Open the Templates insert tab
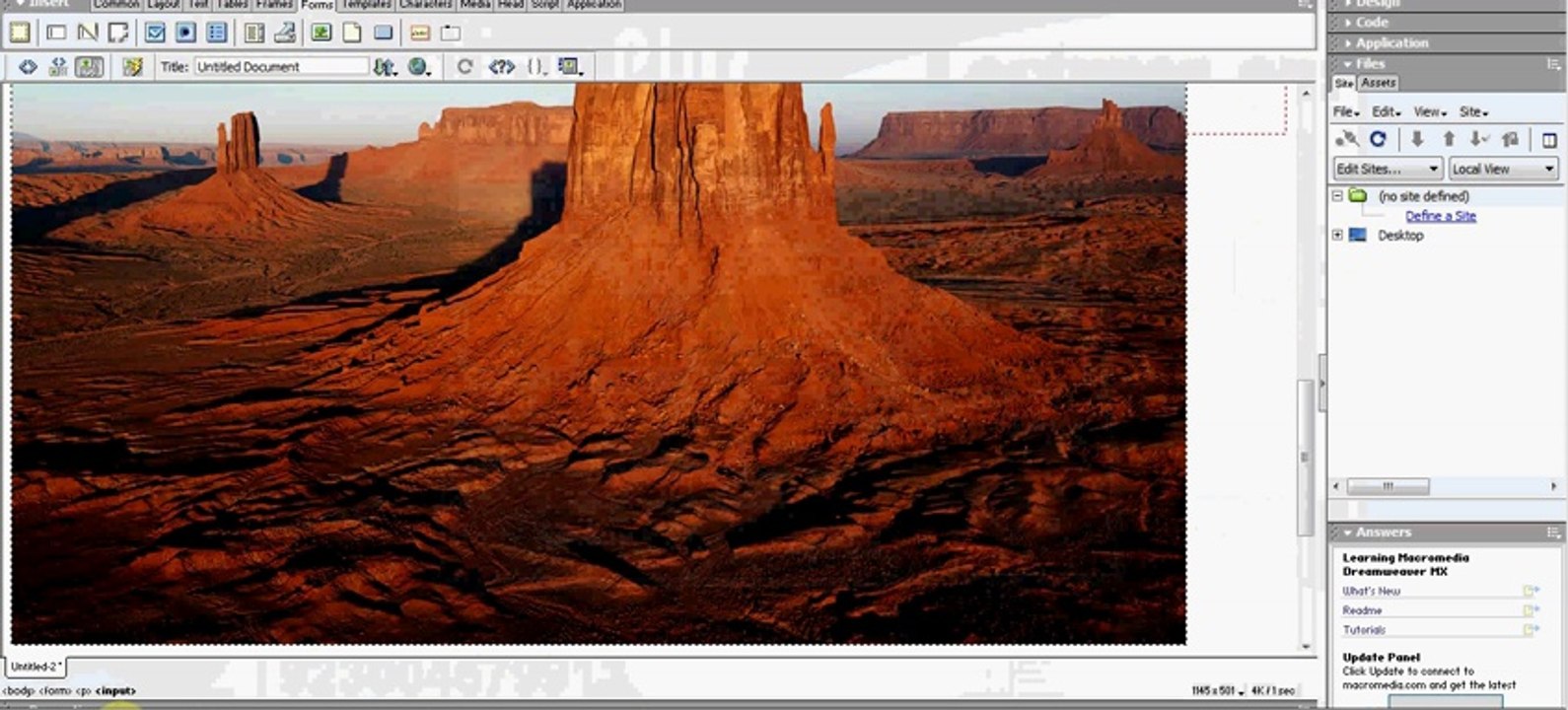This screenshot has height=710, width=1568. click(x=367, y=4)
